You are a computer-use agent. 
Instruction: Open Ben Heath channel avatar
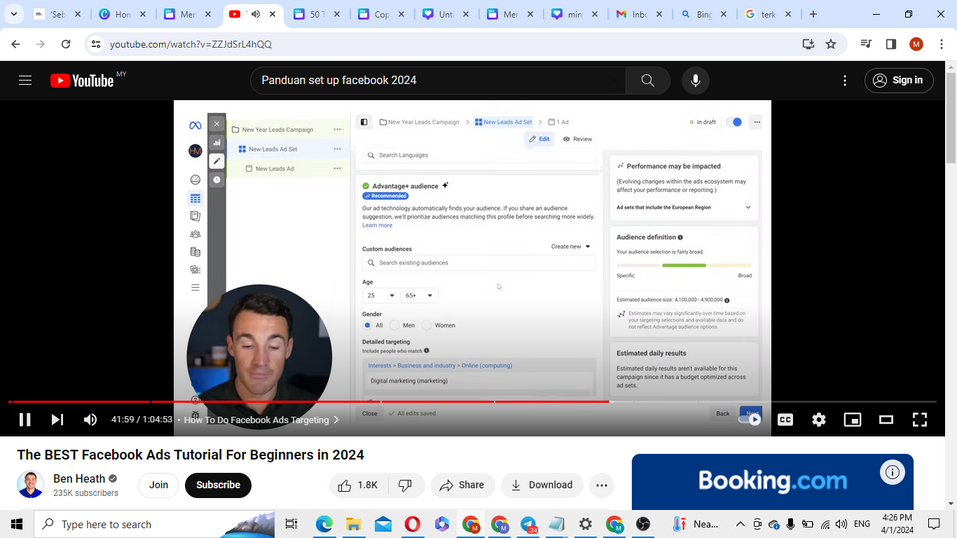[x=31, y=484]
